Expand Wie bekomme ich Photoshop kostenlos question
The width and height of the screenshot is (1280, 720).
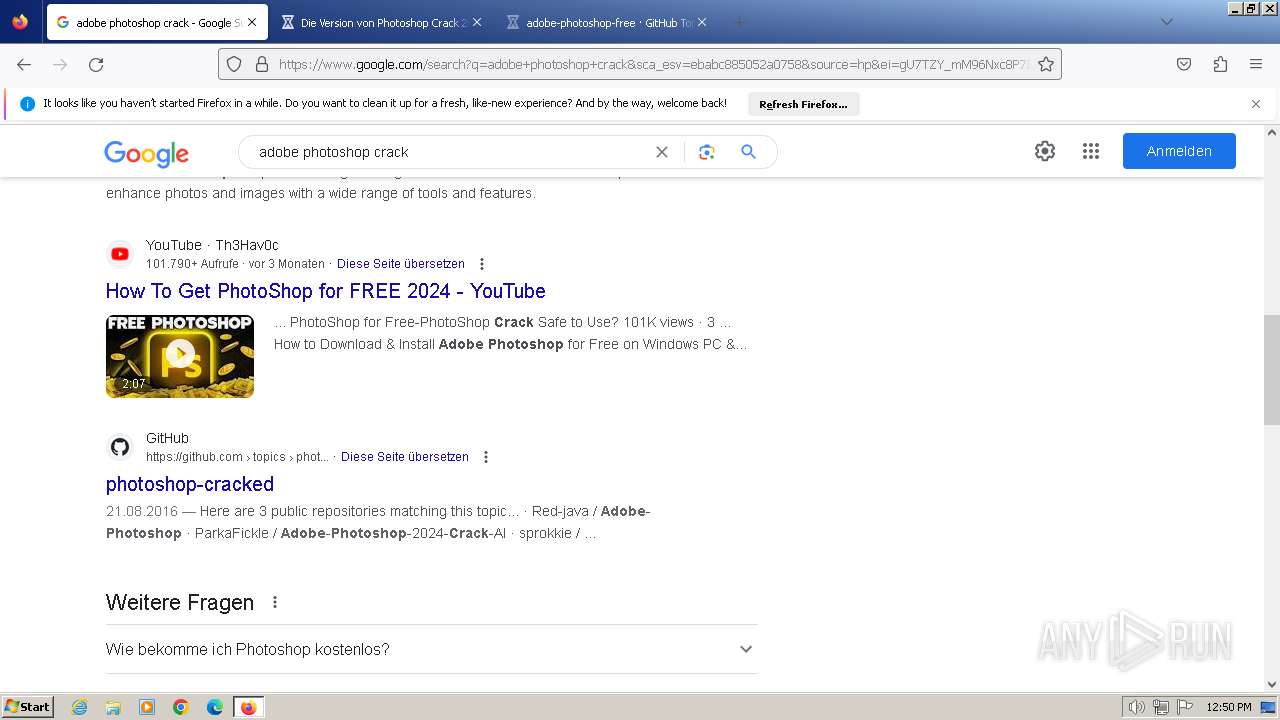tap(431, 649)
